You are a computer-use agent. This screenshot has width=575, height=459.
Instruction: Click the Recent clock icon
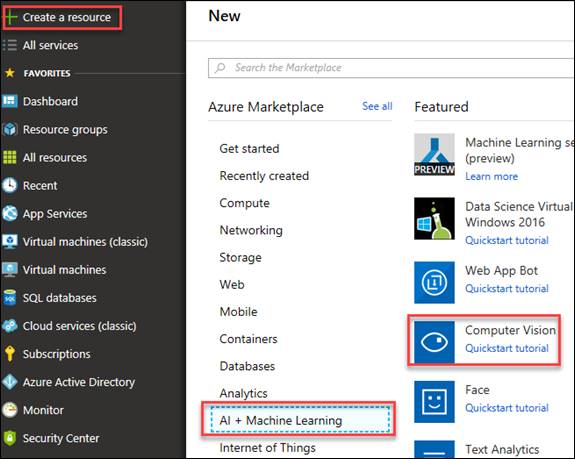pyautogui.click(x=10, y=185)
